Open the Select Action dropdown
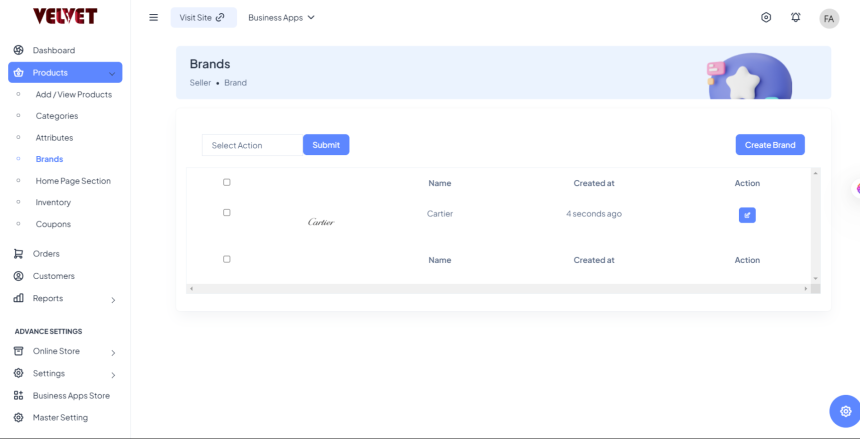860x439 pixels. point(252,145)
